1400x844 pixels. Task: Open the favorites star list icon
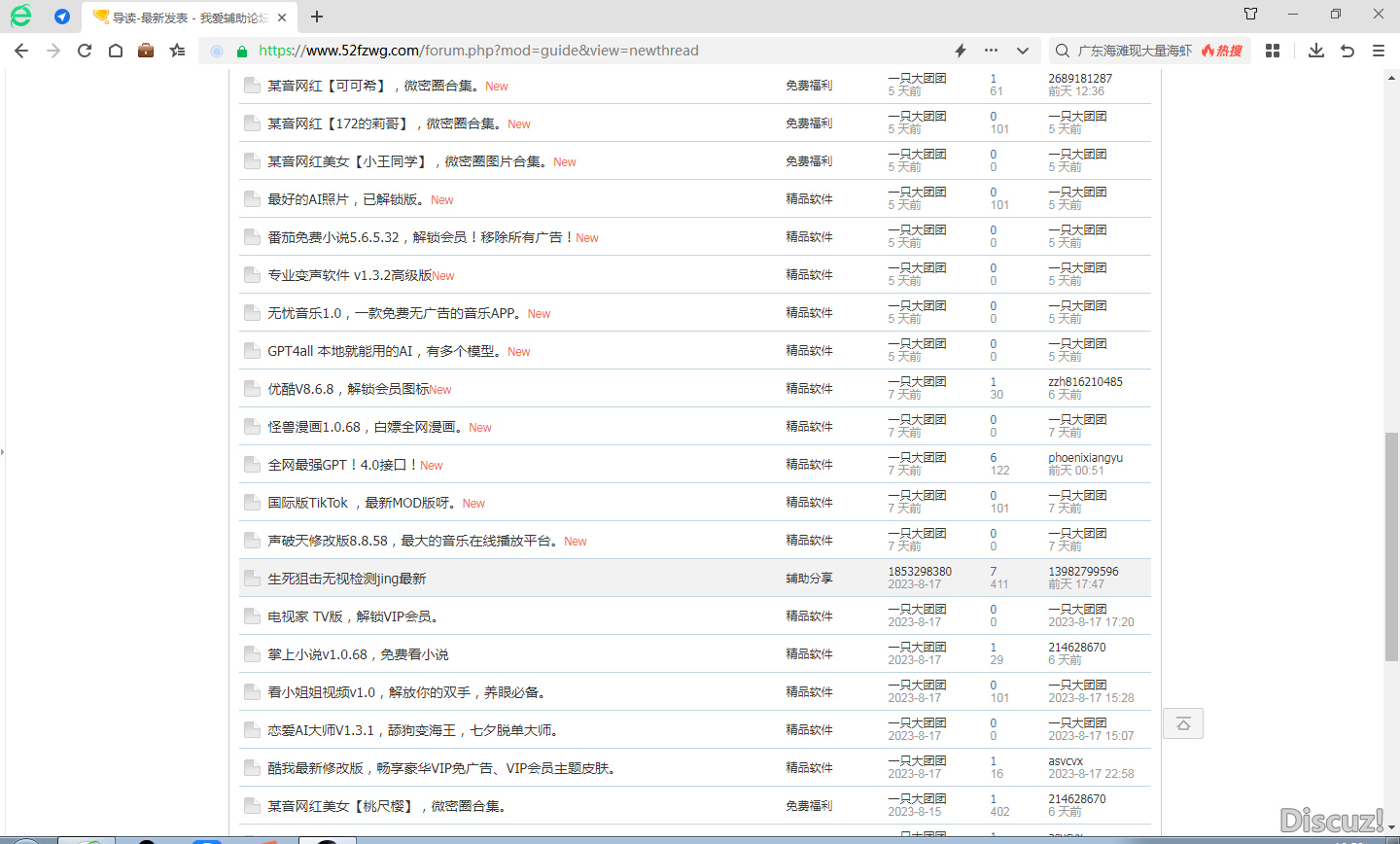click(x=177, y=51)
